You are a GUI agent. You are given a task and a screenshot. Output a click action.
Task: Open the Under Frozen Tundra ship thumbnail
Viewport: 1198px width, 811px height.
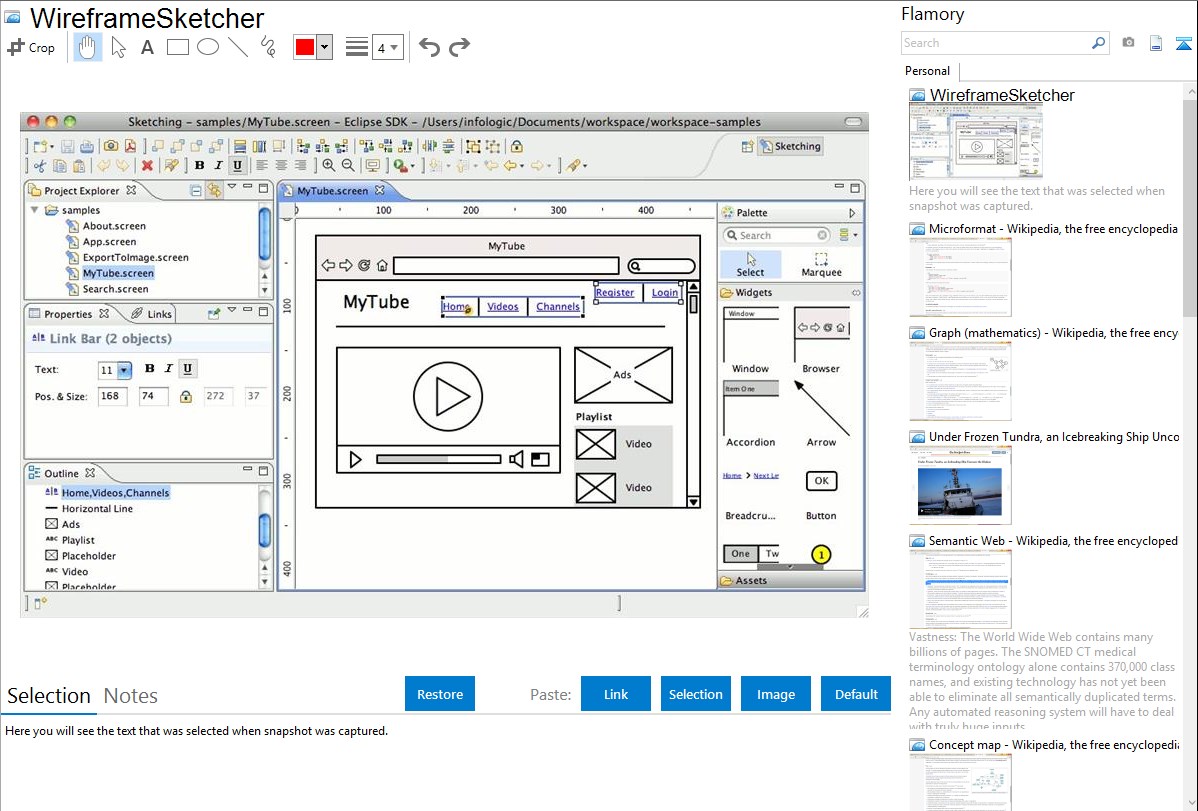click(960, 485)
